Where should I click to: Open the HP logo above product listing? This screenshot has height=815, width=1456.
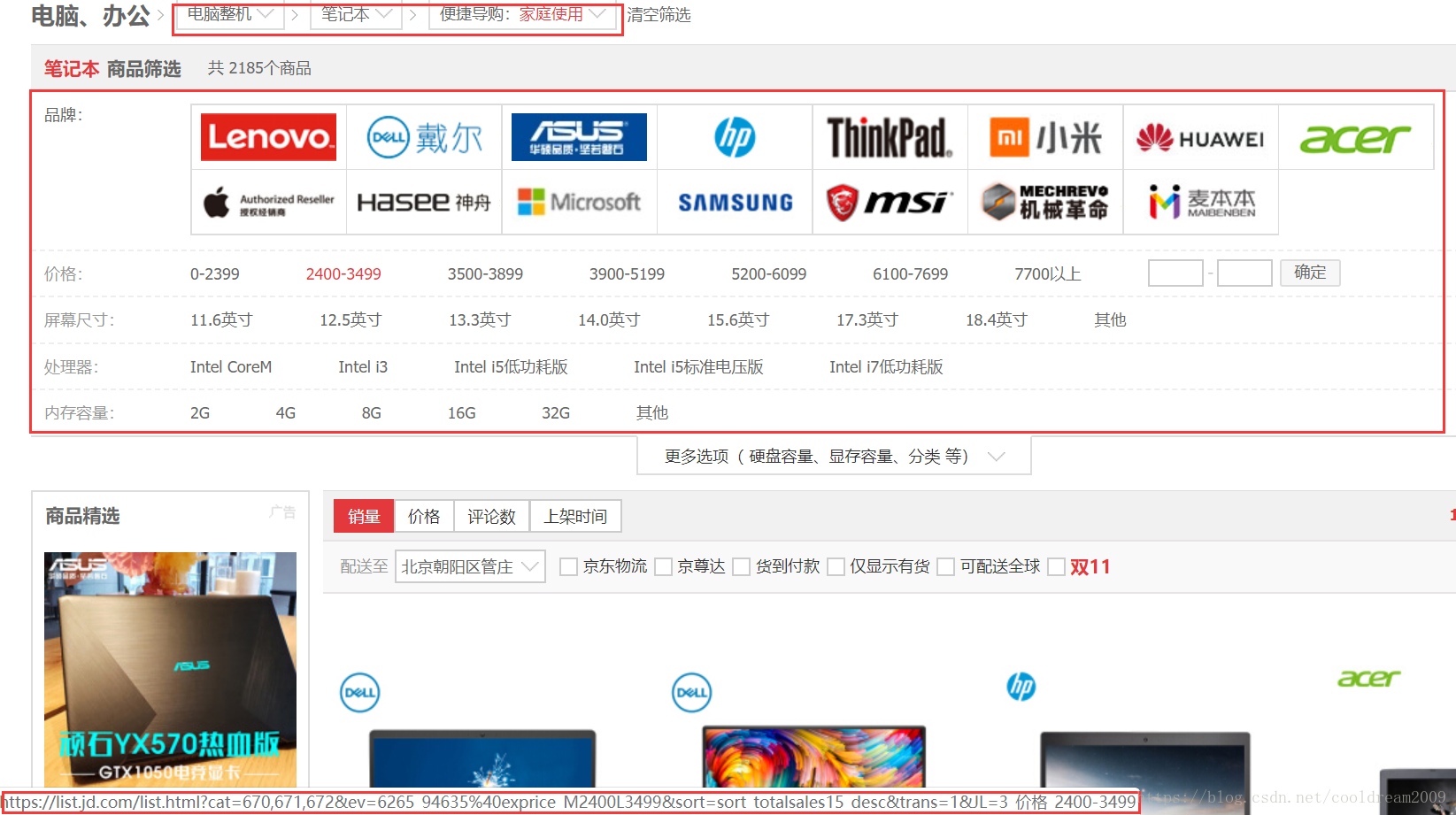pos(1021,686)
